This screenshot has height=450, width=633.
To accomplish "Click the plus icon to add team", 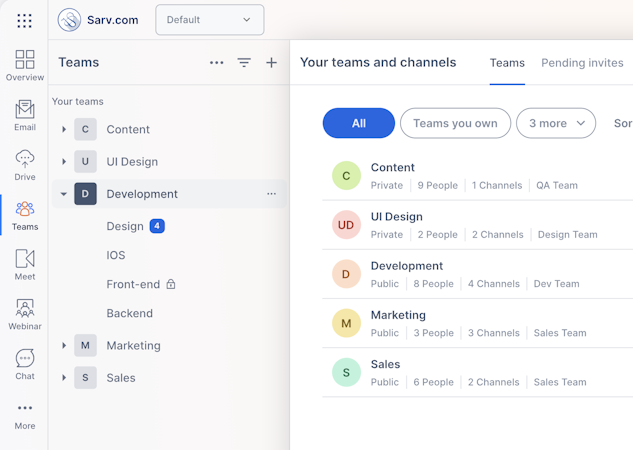I will (x=271, y=62).
